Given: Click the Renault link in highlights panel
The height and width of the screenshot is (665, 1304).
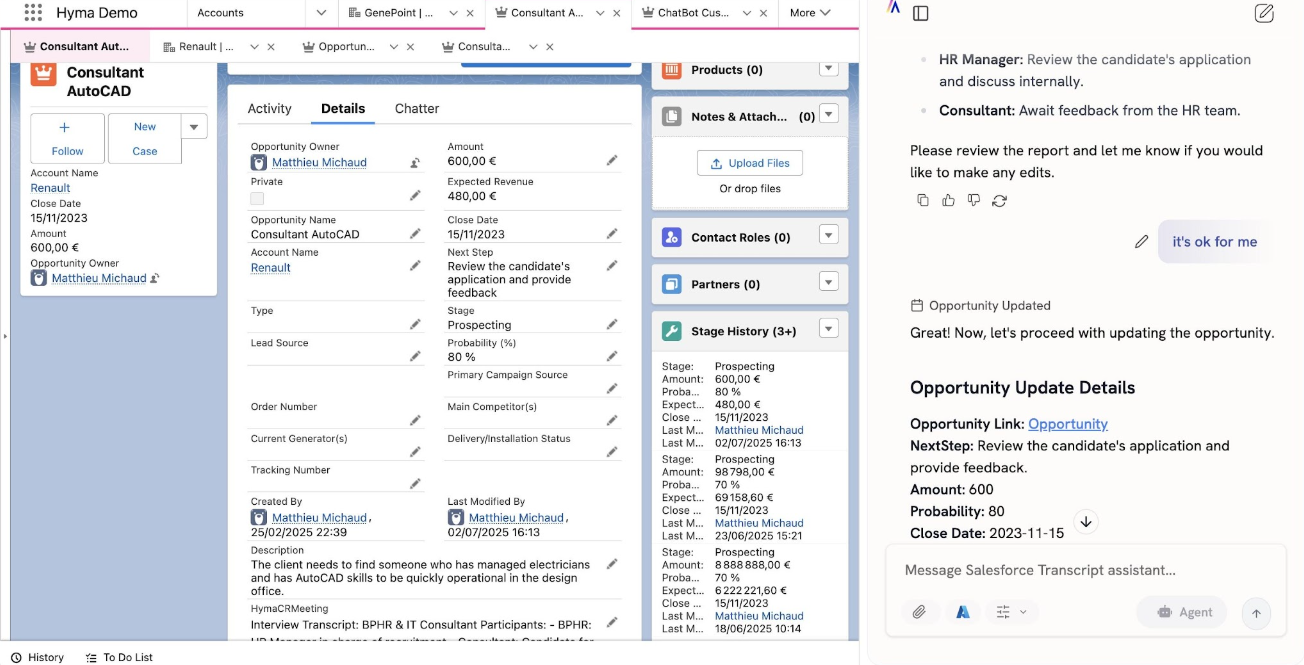Looking at the screenshot, I should pyautogui.click(x=50, y=188).
